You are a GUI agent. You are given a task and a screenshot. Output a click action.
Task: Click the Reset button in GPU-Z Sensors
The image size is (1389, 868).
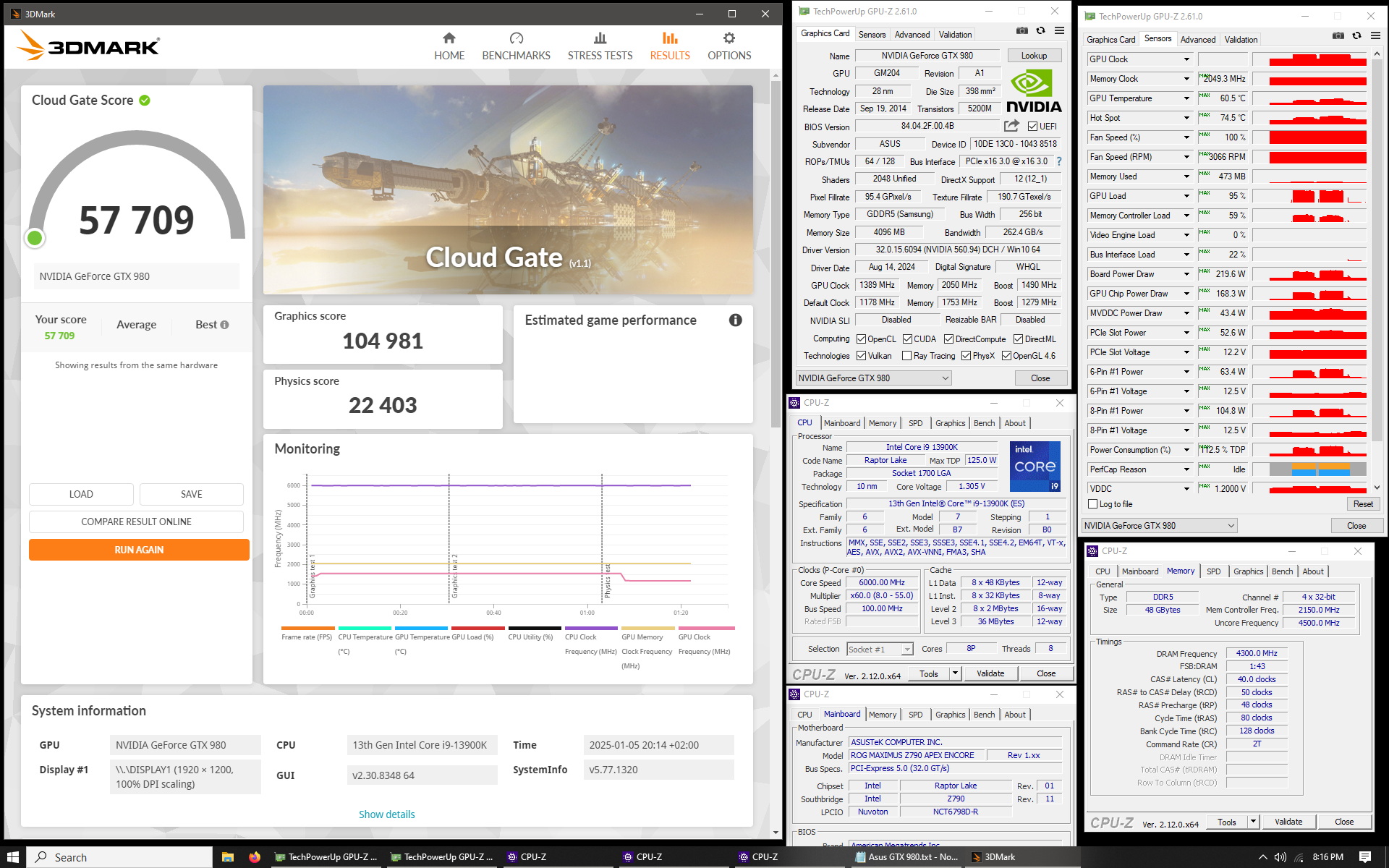(1363, 504)
